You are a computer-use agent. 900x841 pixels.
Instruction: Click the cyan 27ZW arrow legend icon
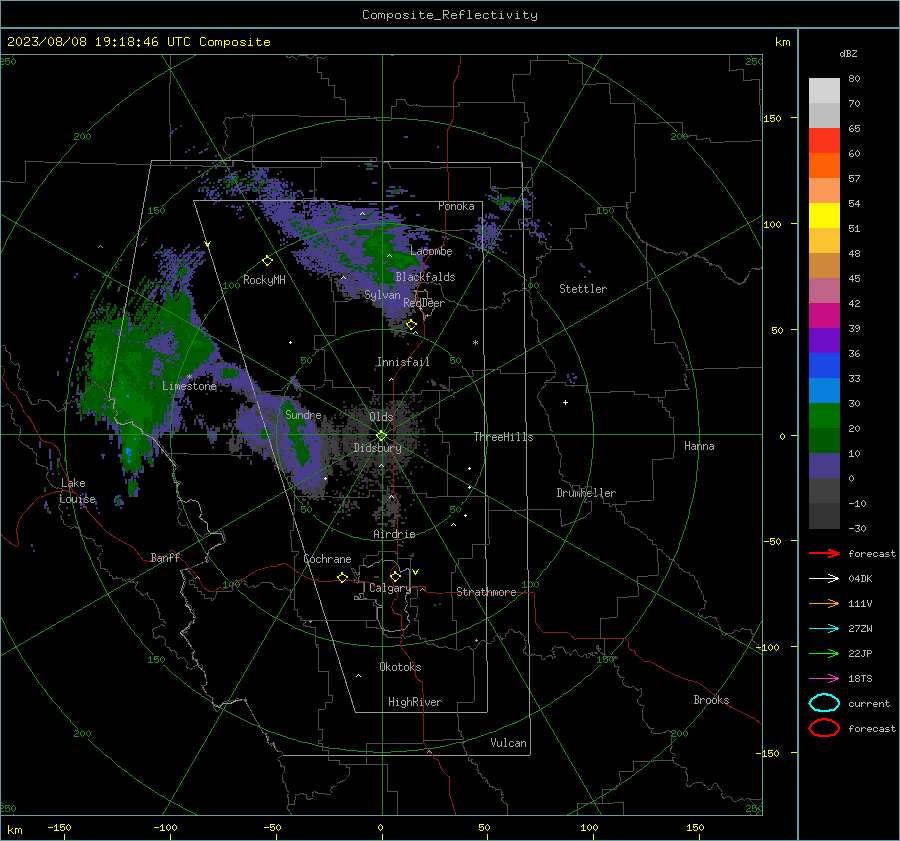click(x=824, y=629)
